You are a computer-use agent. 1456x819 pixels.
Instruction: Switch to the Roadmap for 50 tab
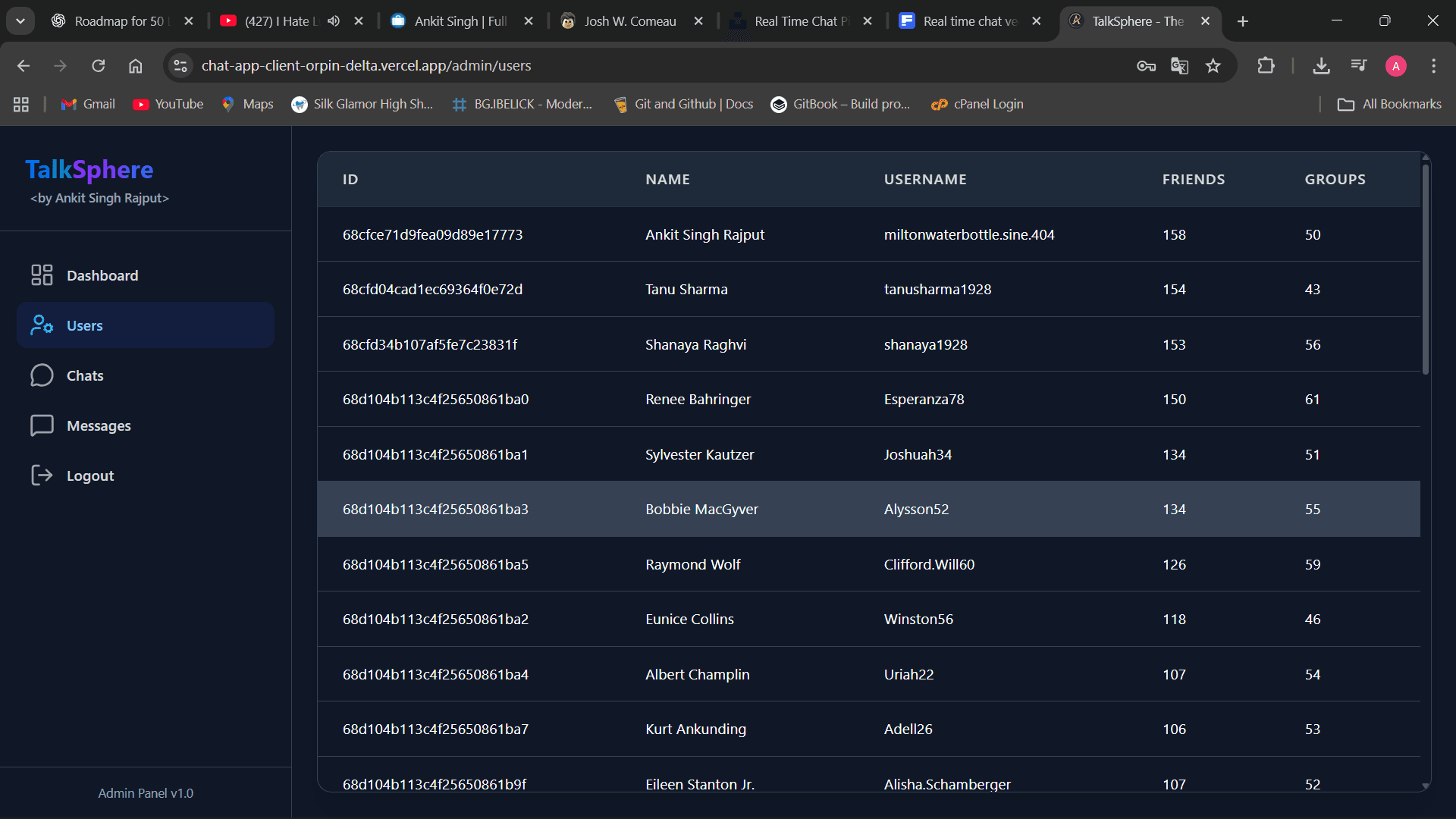click(x=118, y=21)
